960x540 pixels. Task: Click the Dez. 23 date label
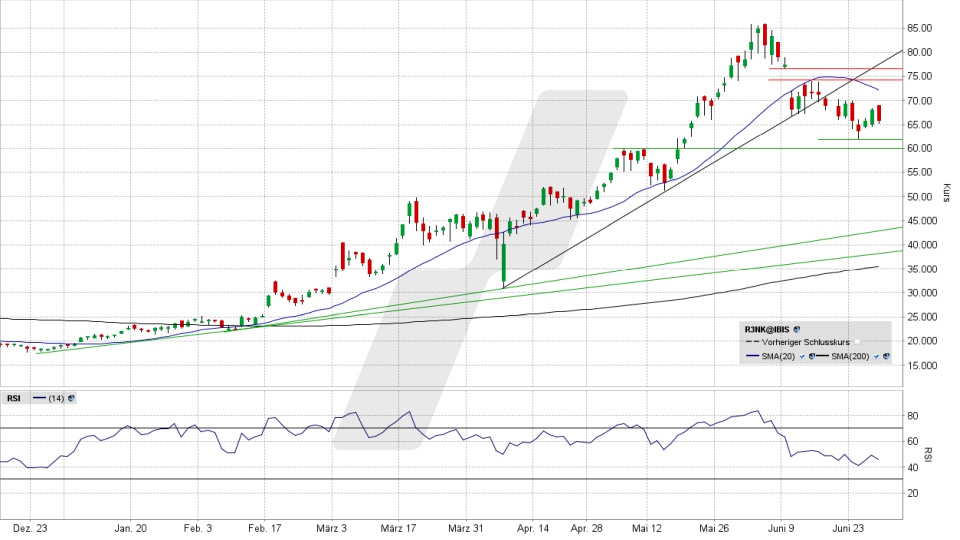[30, 528]
